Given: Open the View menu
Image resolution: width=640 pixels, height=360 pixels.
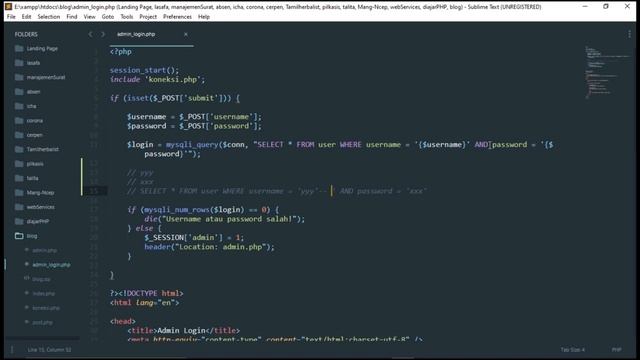Looking at the screenshot, I should (x=89, y=17).
